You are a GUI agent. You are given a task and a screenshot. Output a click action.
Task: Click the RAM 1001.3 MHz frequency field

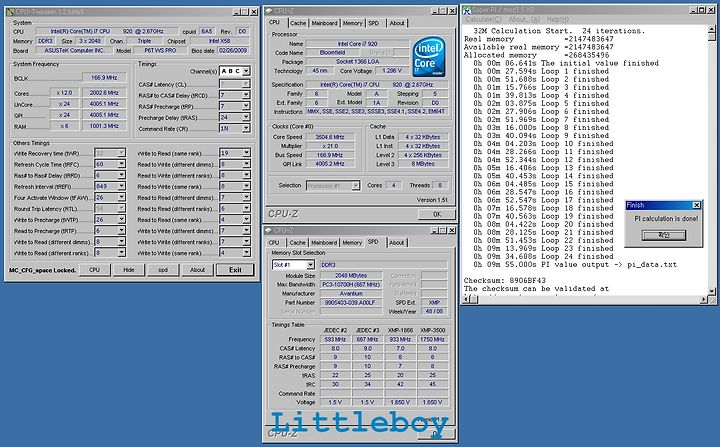[104, 126]
